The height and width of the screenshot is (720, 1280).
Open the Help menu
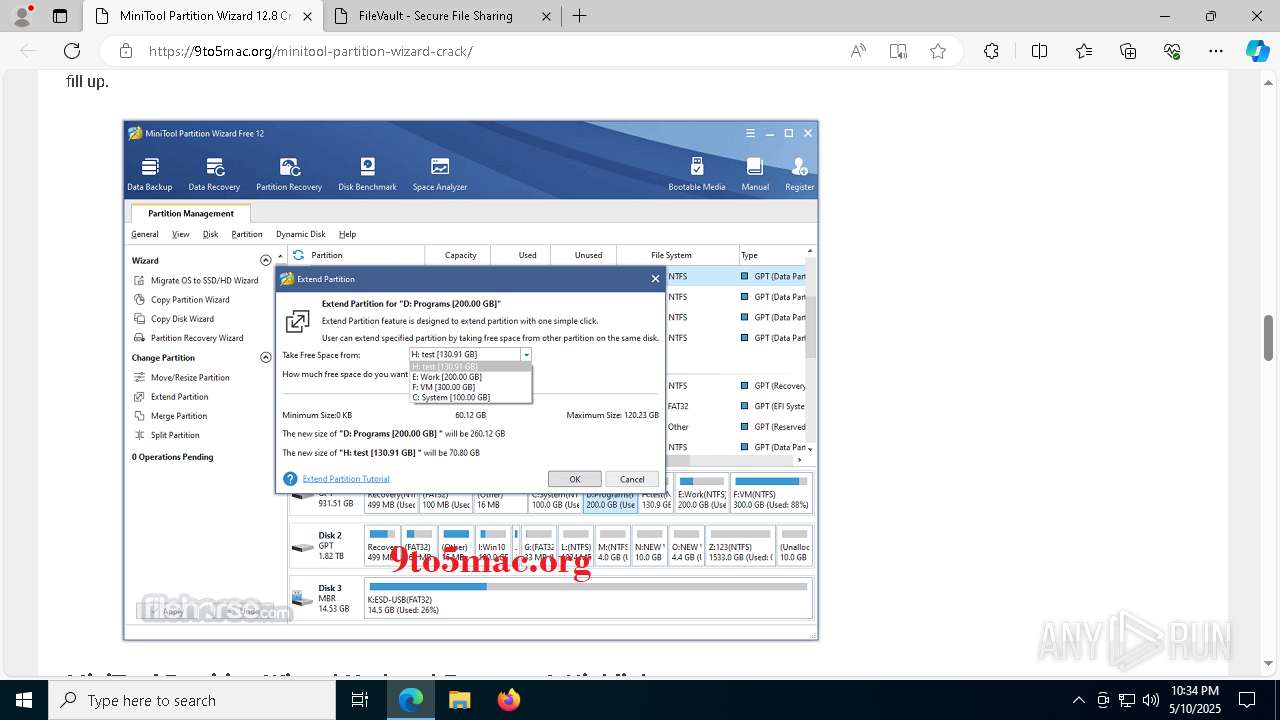tap(347, 234)
